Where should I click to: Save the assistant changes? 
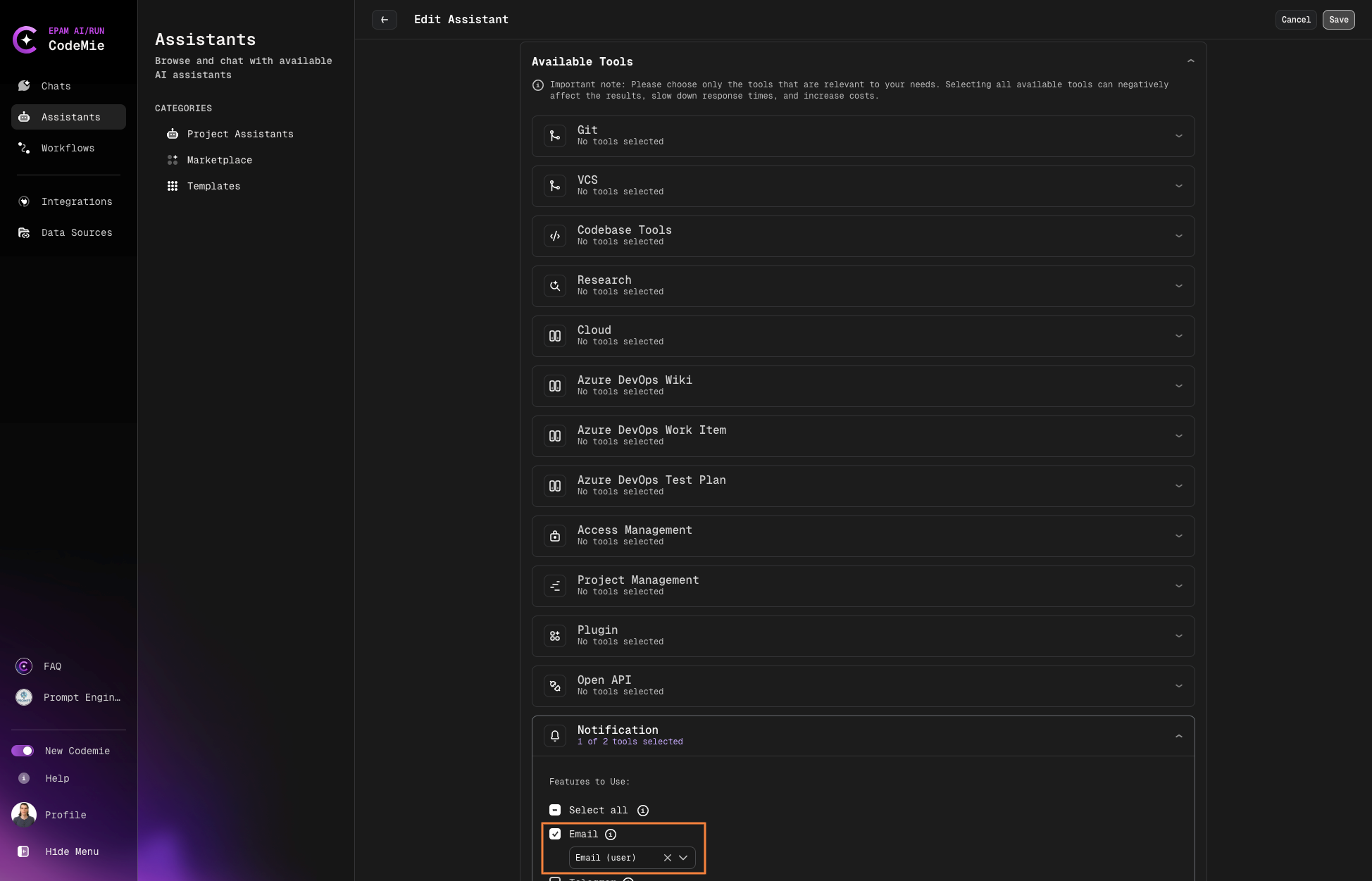(1338, 20)
